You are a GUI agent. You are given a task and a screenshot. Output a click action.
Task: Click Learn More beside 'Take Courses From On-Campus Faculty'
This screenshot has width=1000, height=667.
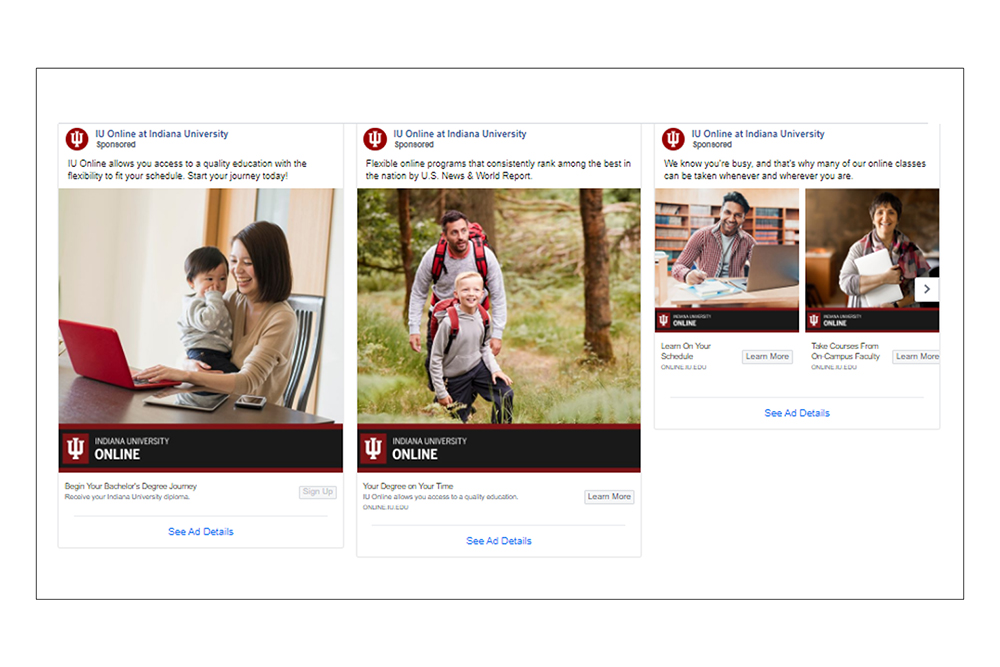click(916, 356)
